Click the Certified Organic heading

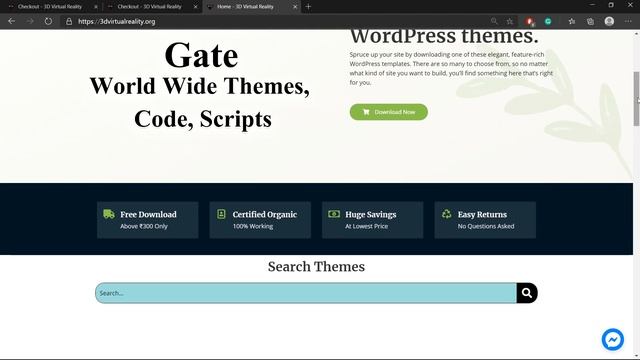point(264,214)
